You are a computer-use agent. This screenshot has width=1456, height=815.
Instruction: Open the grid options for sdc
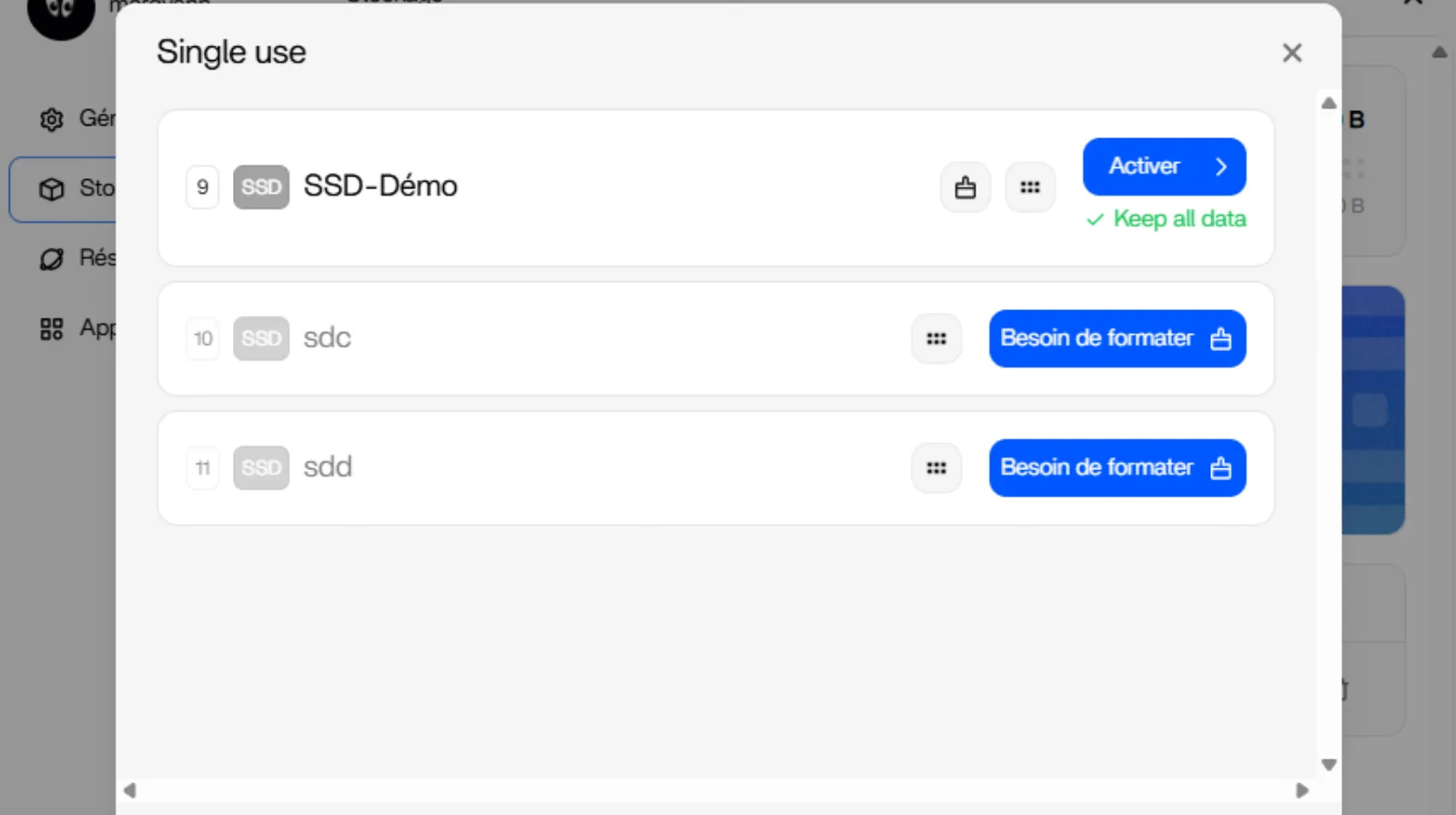(x=935, y=338)
